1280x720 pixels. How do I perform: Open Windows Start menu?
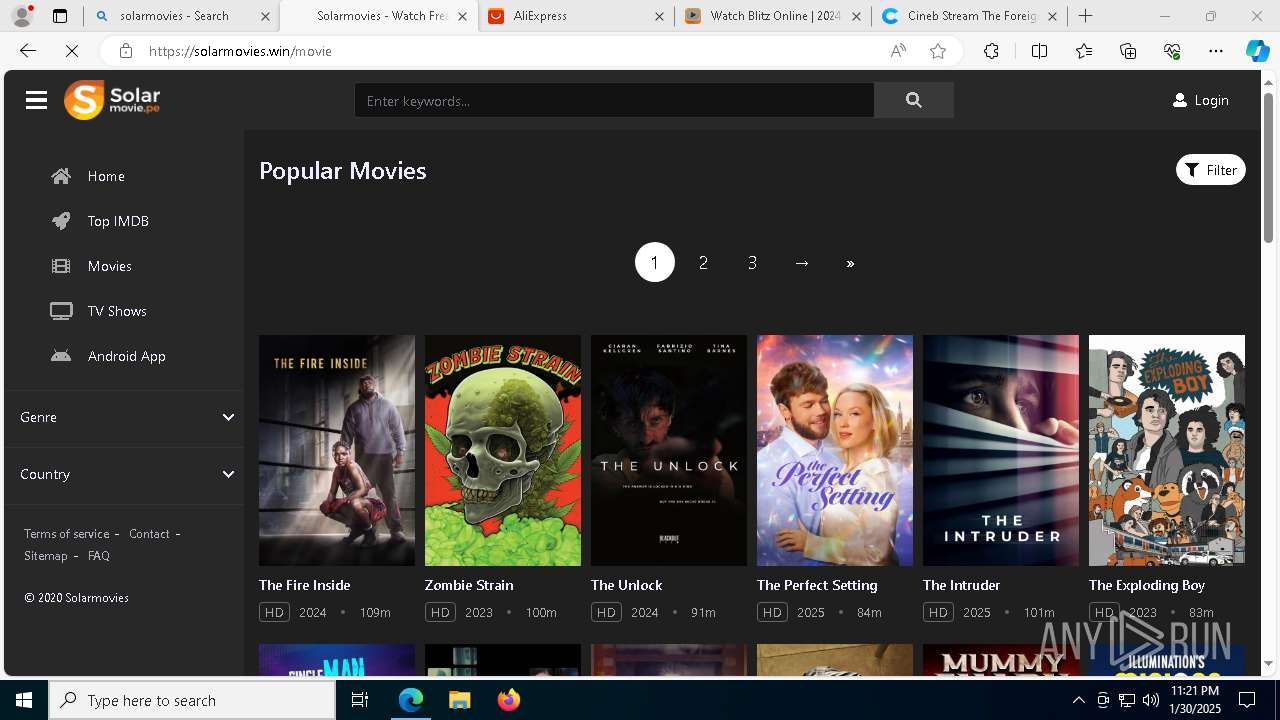tap(24, 700)
